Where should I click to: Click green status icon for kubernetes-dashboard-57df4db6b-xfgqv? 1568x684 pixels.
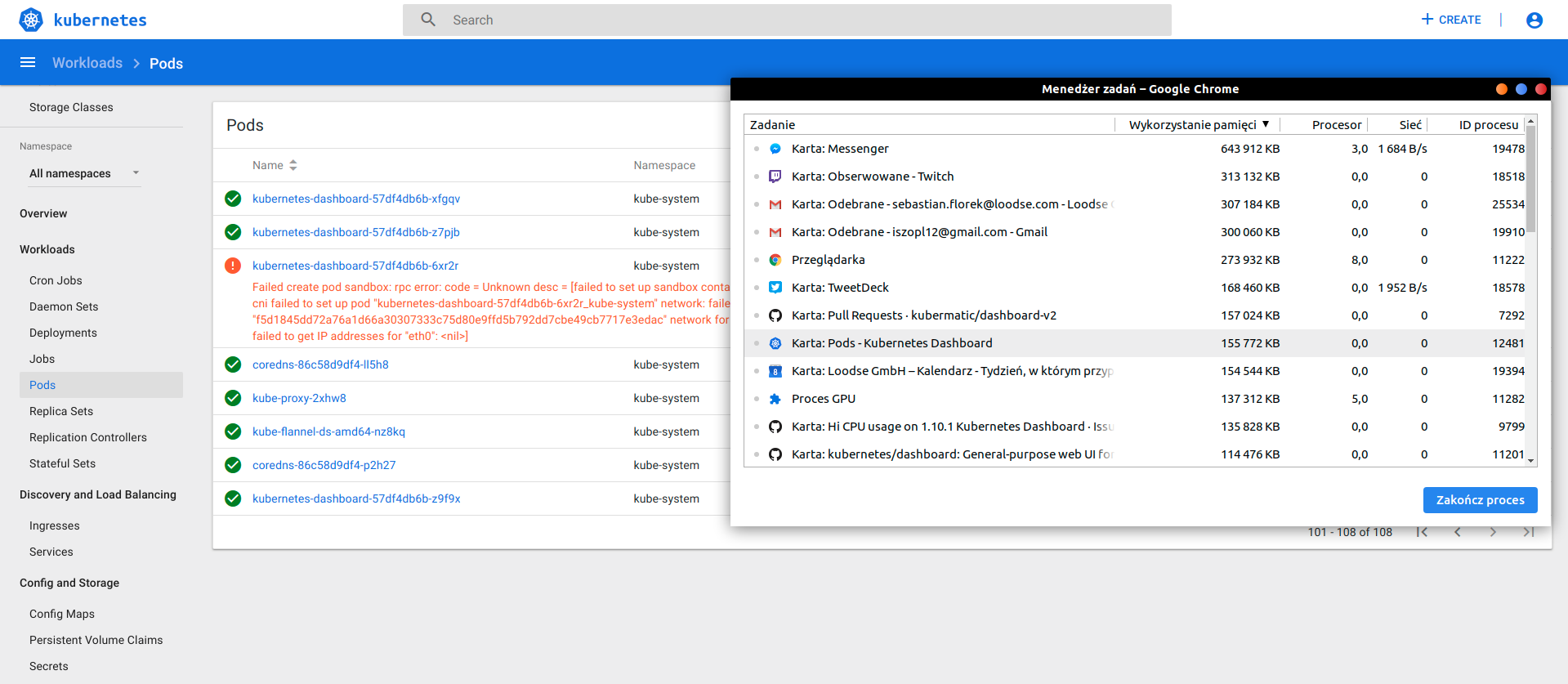233,199
